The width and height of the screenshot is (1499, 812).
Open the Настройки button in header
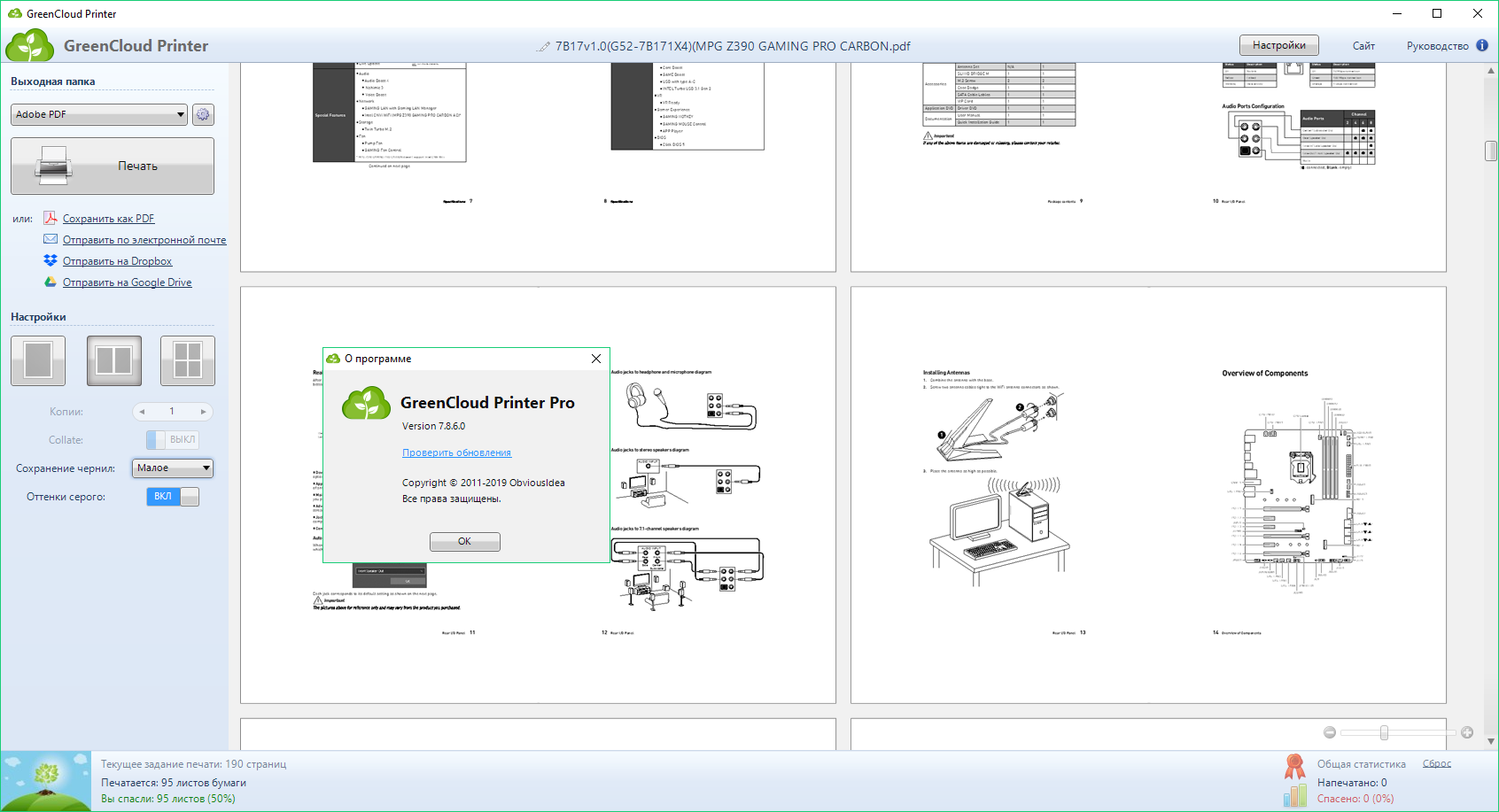[x=1278, y=45]
